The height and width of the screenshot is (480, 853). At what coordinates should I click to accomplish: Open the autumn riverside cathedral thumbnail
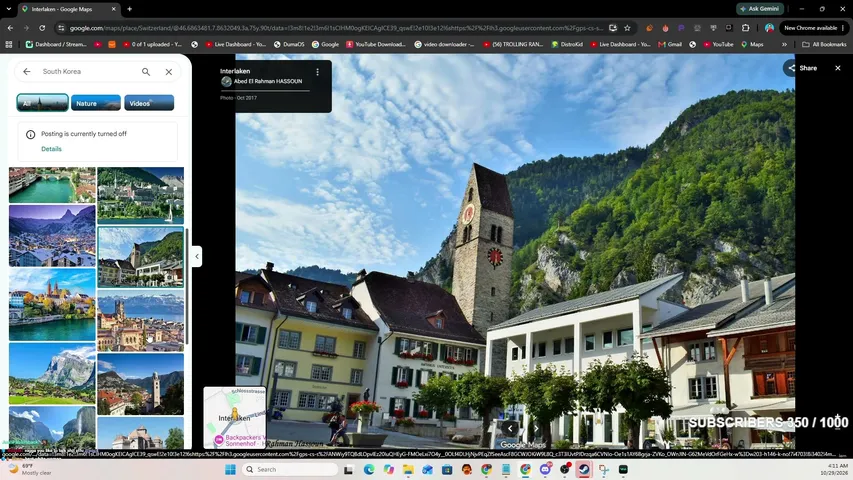click(x=52, y=304)
